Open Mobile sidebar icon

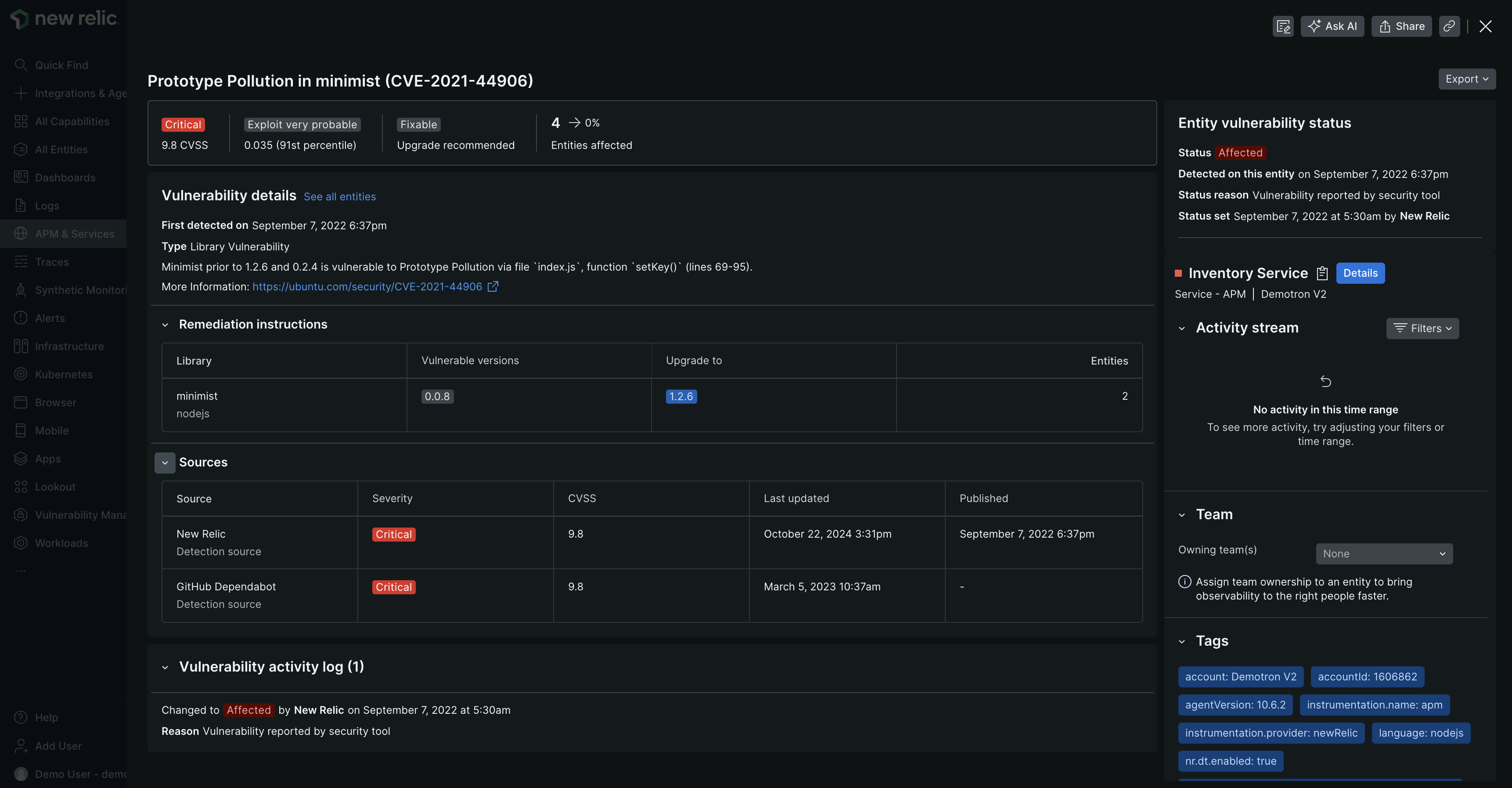[x=21, y=431]
